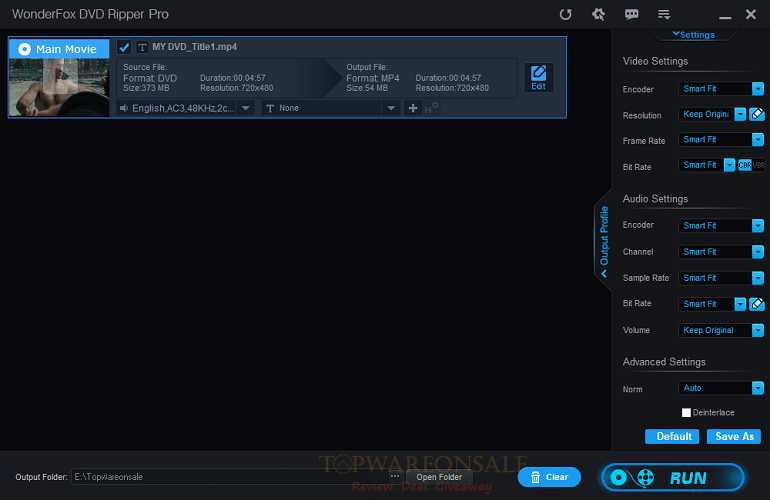Screen dimensions: 770x500
Task: Click the refresh/update icon in title bar
Action: click(x=565, y=14)
